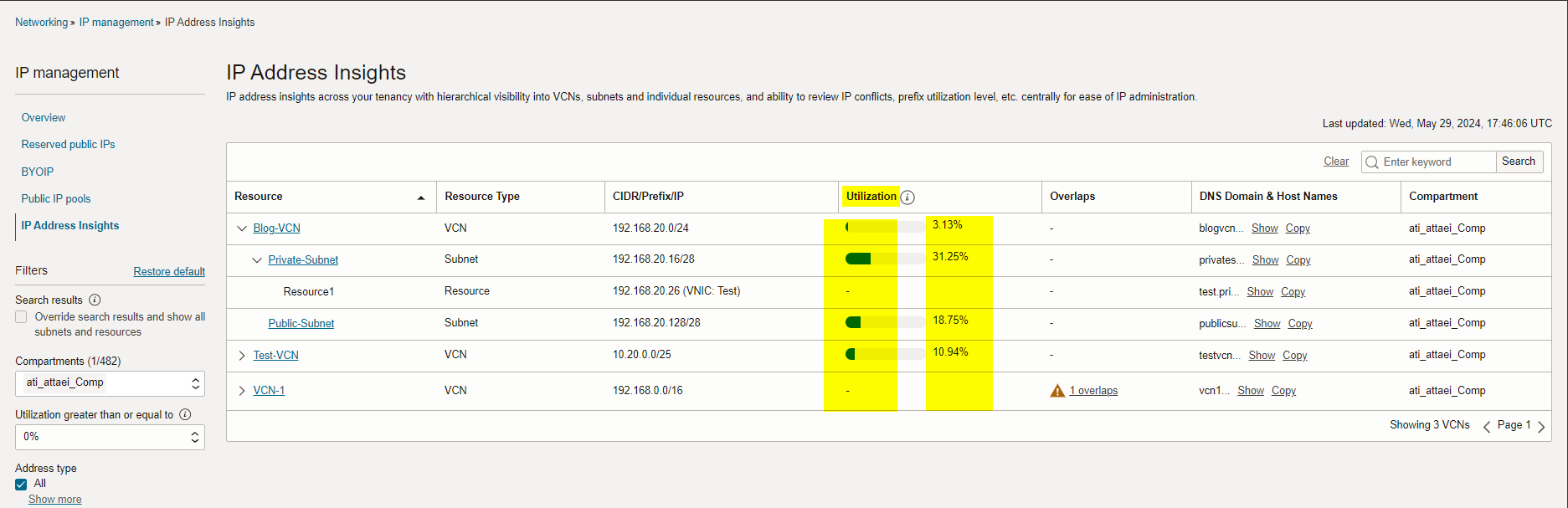Viewport: 1568px width, 508px height.
Task: Open the Compartments dropdown
Action: coord(110,383)
